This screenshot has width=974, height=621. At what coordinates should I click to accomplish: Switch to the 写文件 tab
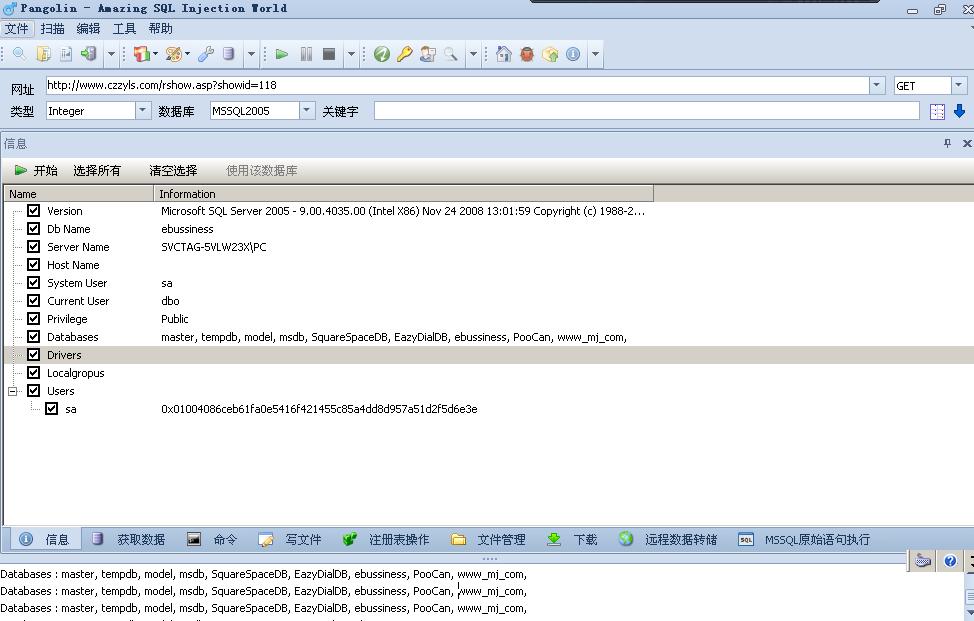(290, 539)
